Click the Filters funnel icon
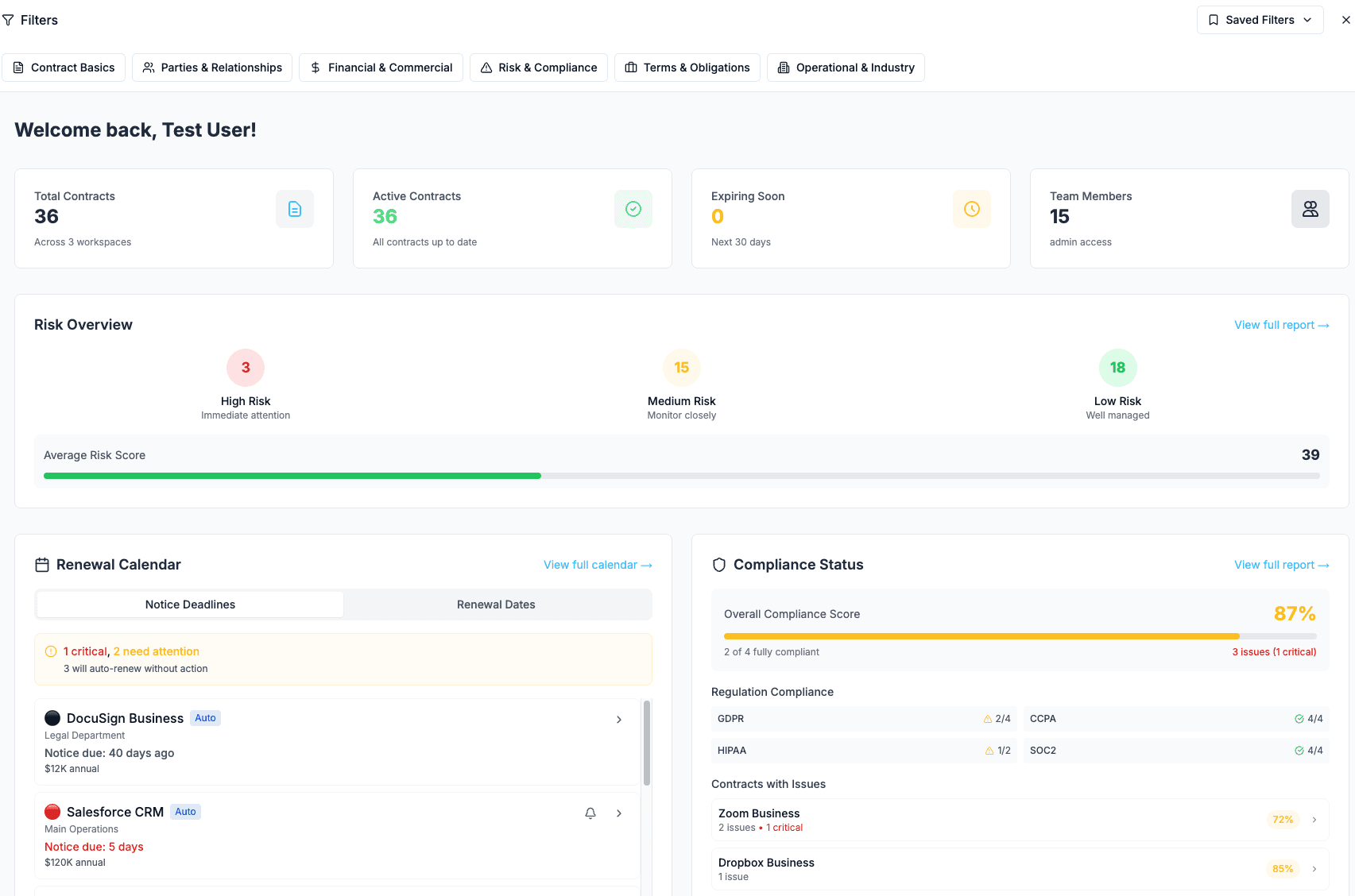 click(x=9, y=20)
